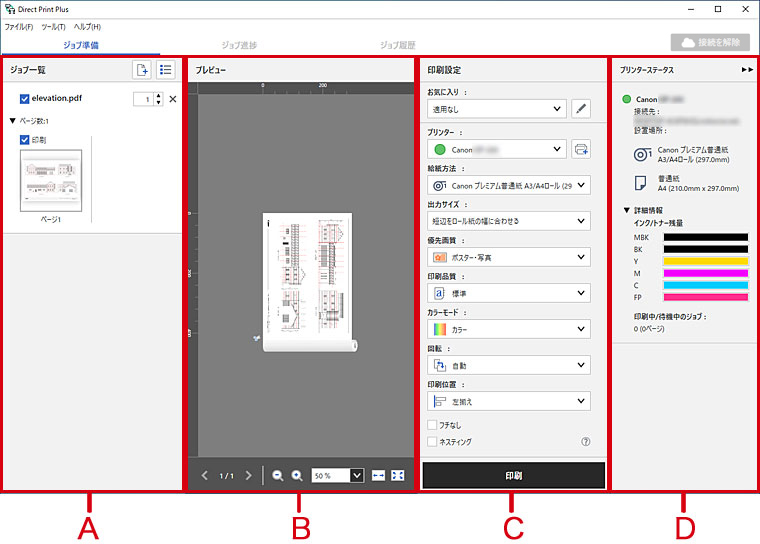Zoom in the preview with plus magnifier

point(297,476)
